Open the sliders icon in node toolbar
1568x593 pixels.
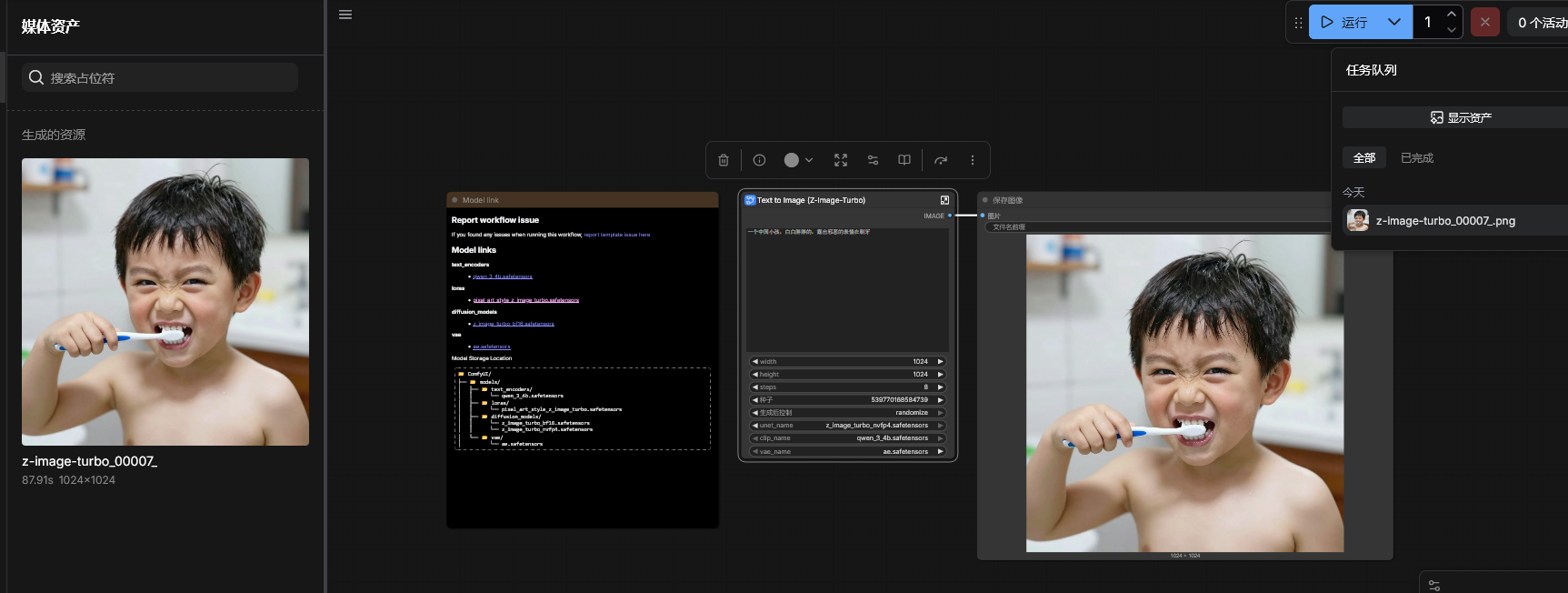(873, 160)
